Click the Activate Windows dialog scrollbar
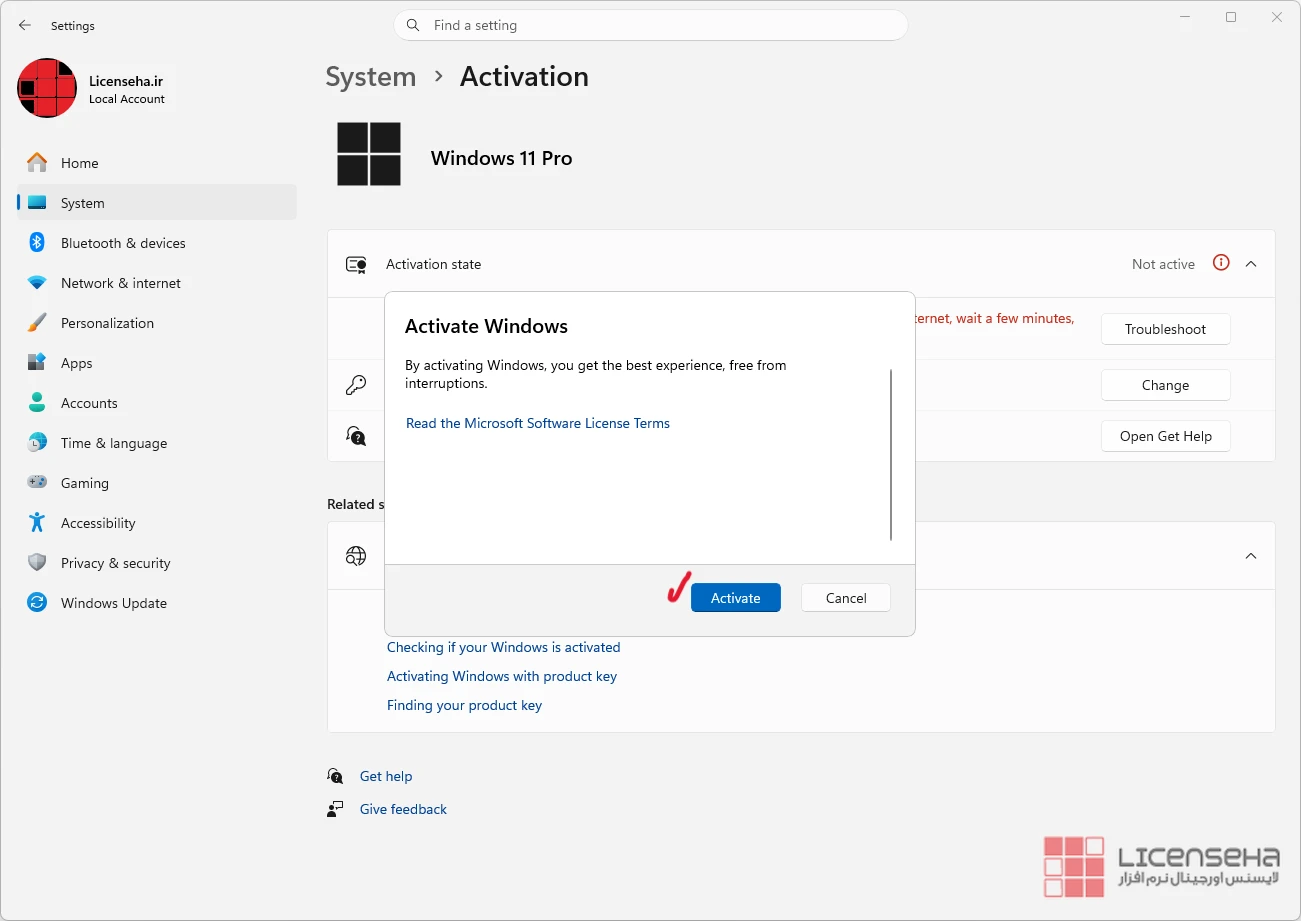Viewport: 1301px width, 921px height. [x=891, y=455]
